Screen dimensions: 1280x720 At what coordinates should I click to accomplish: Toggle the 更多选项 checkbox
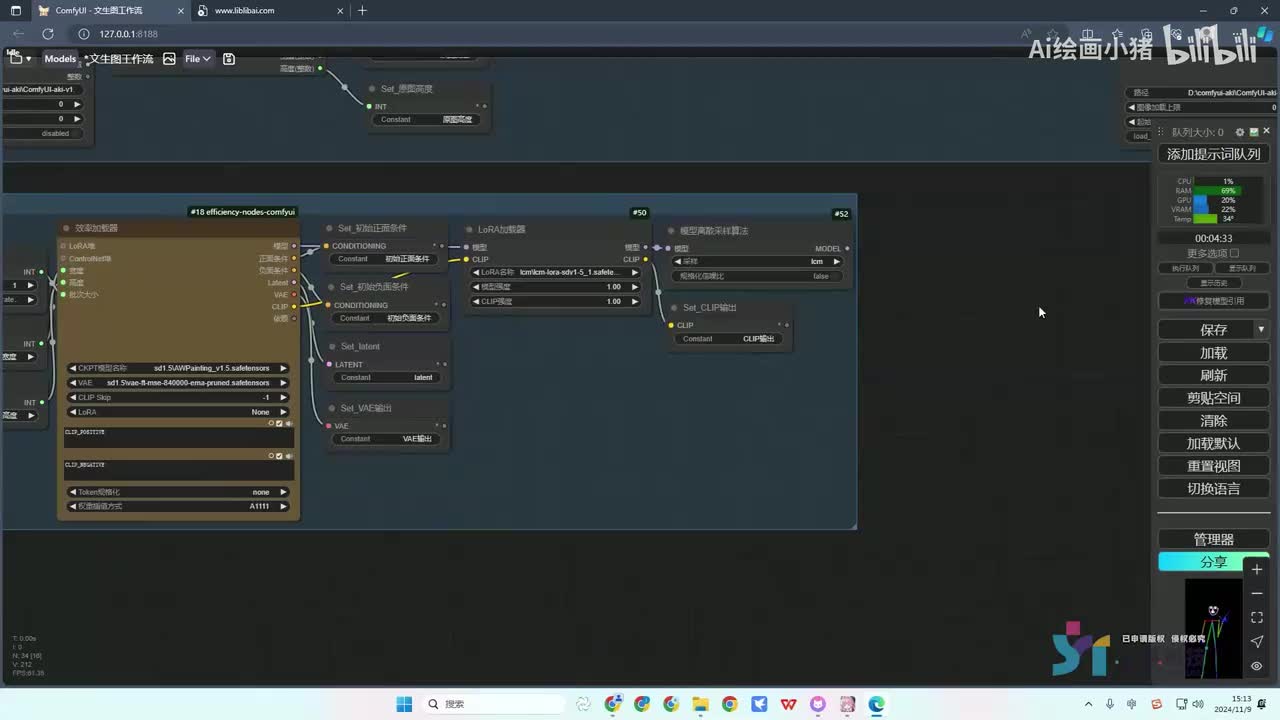click(1234, 253)
